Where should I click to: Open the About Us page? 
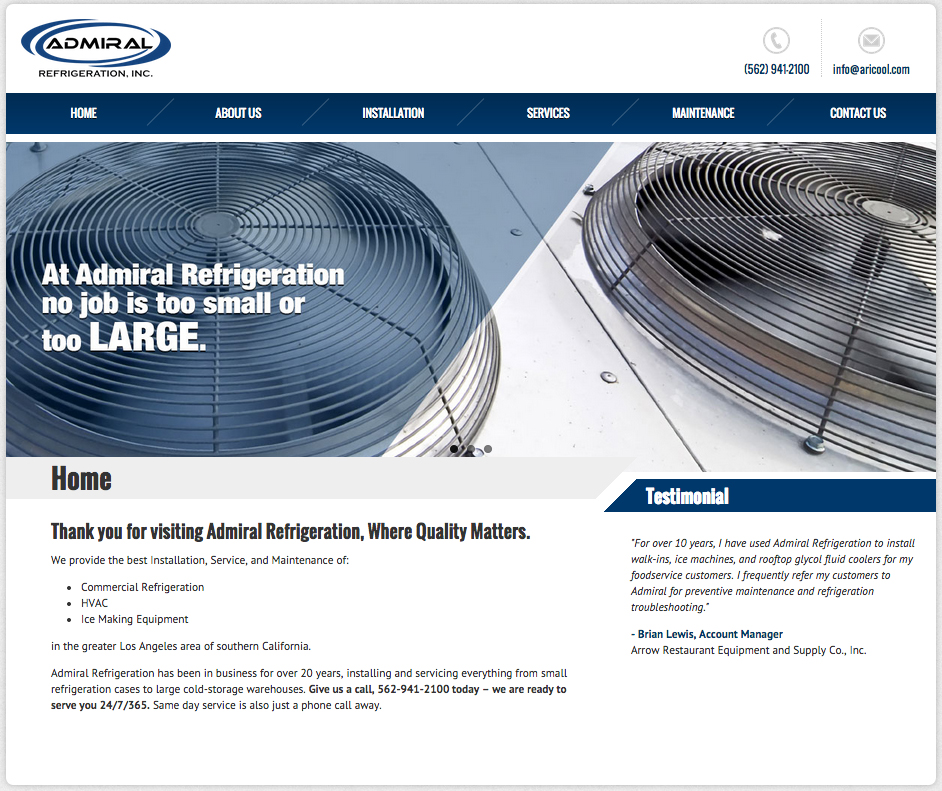coord(239,113)
